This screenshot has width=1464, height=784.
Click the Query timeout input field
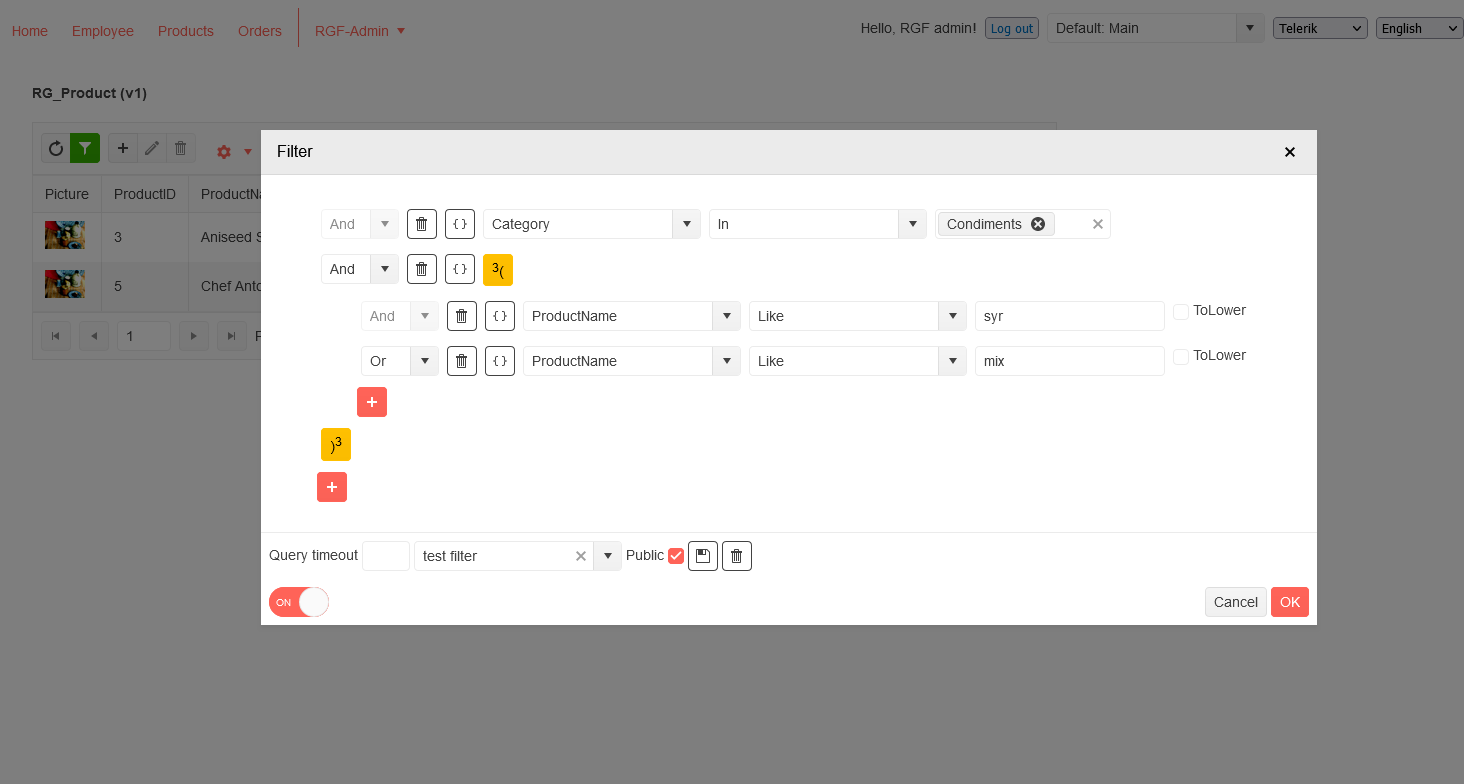pyautogui.click(x=385, y=556)
